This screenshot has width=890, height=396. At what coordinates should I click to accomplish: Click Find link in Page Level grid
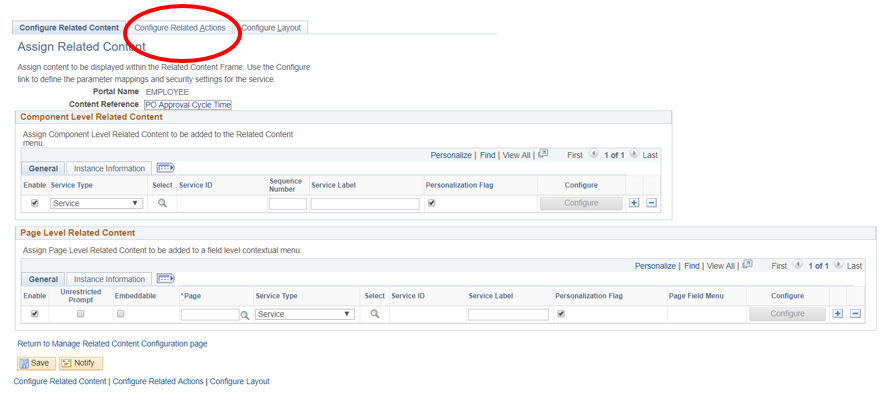point(692,266)
